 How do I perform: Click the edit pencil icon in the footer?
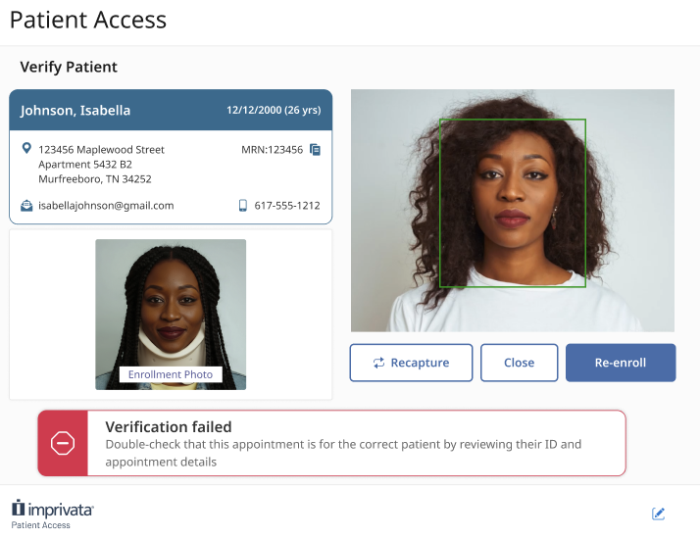pyautogui.click(x=658, y=514)
